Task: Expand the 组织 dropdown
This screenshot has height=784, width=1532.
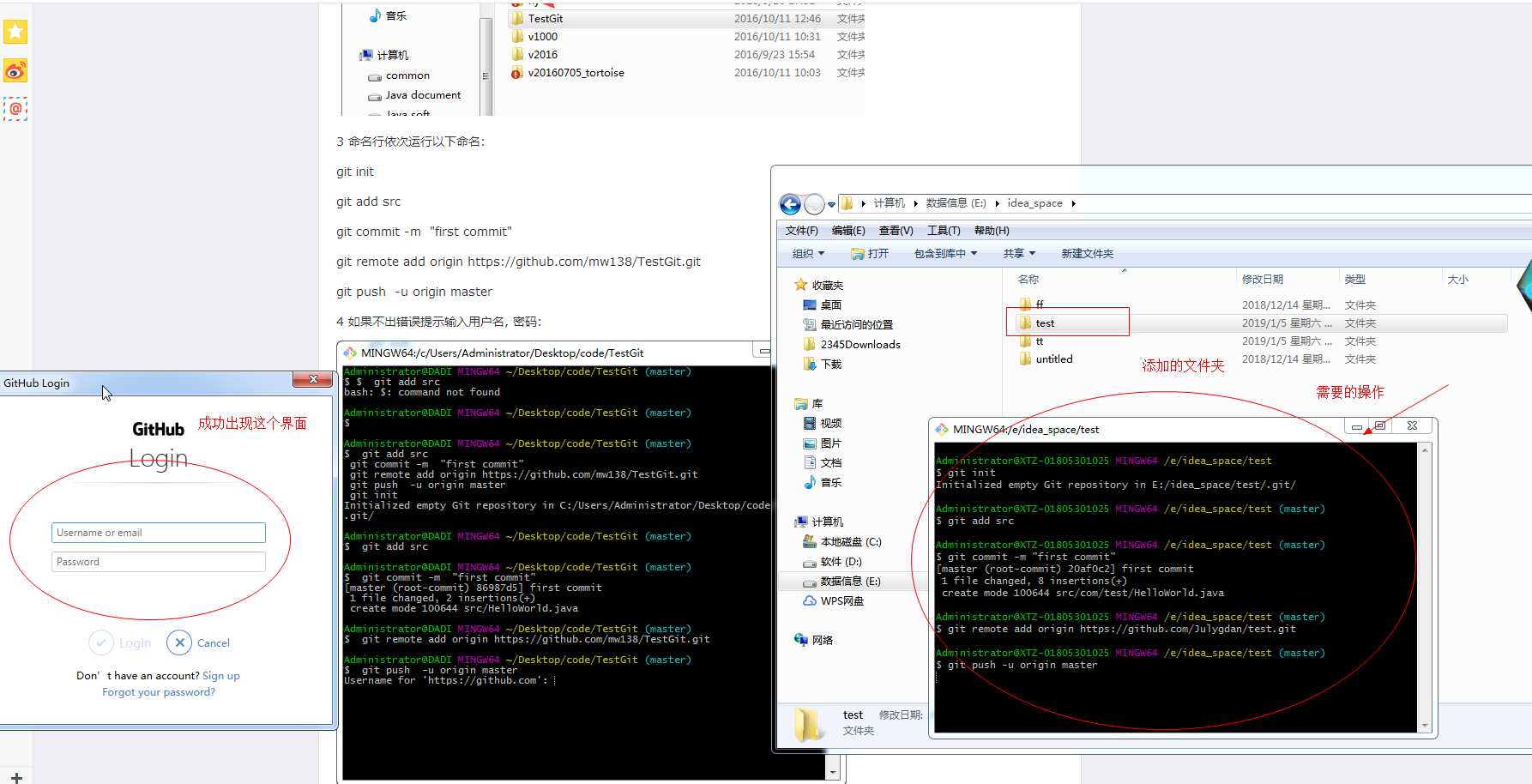Action: pyautogui.click(x=808, y=254)
